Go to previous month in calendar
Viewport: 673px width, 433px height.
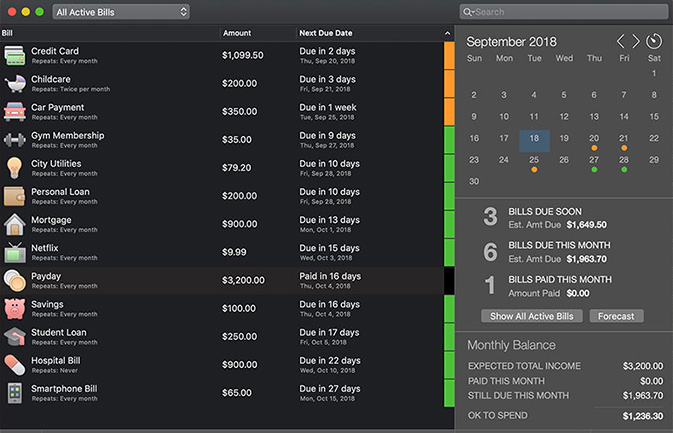[621, 41]
